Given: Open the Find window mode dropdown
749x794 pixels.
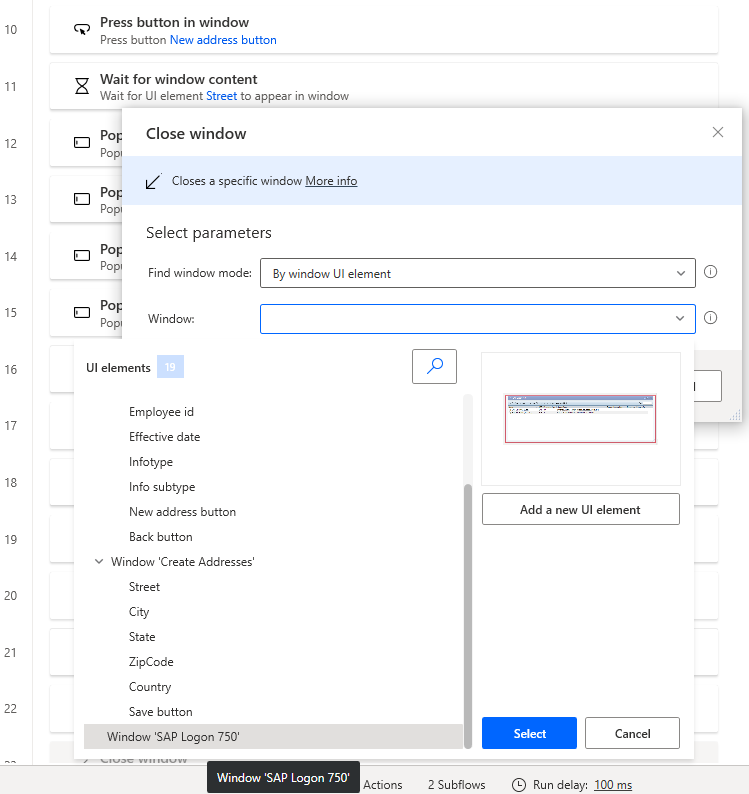Looking at the screenshot, I should point(478,273).
